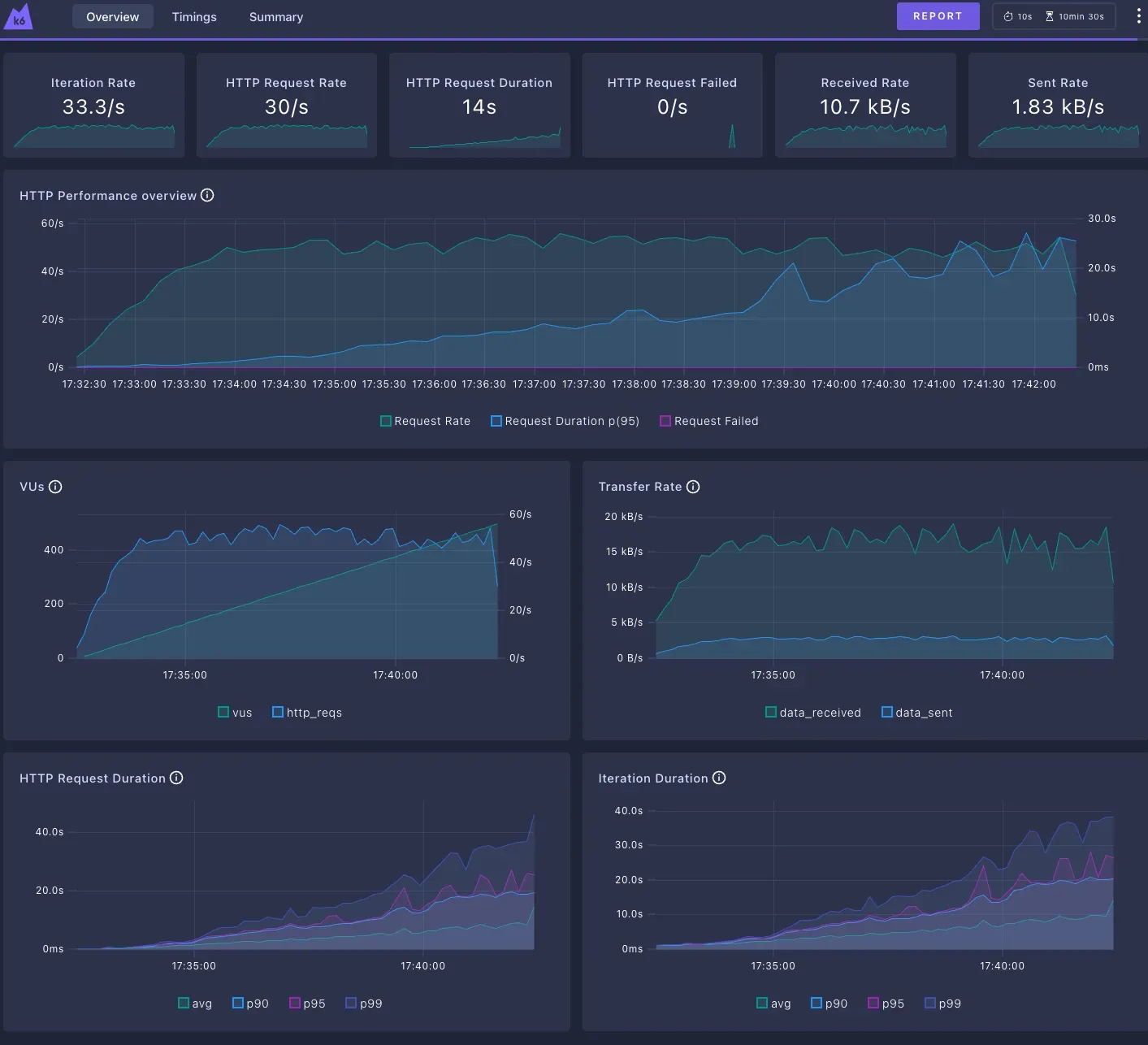
Task: Click the Sent Rate sparkline chart
Action: pos(1058,136)
